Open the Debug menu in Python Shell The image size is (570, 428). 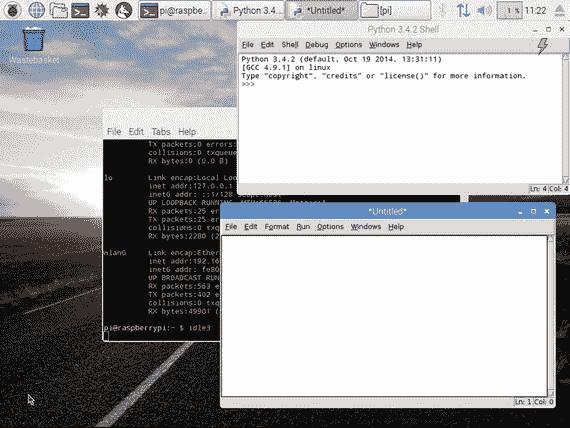pos(317,45)
